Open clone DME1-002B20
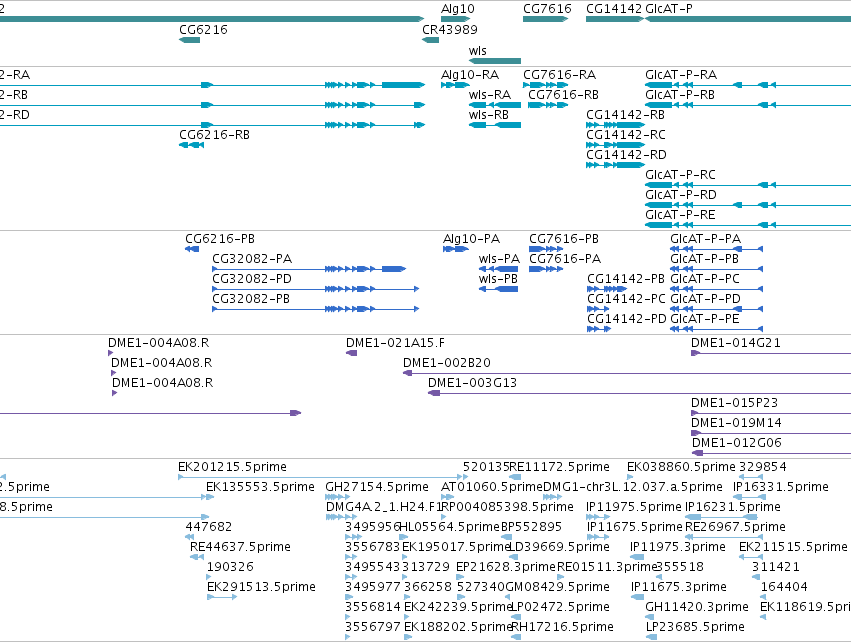 [x=447, y=363]
